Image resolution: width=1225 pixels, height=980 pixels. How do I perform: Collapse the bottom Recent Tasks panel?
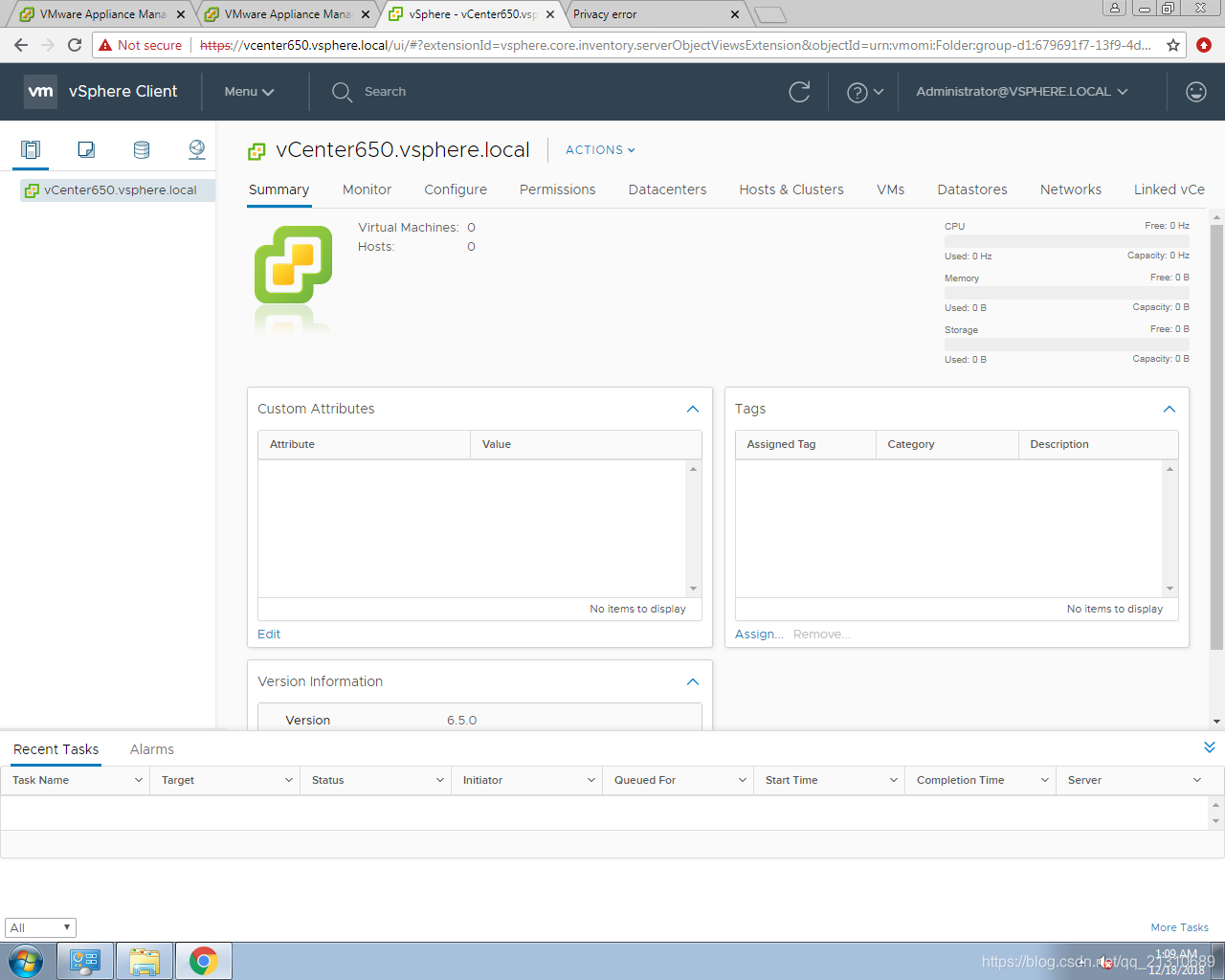(1210, 747)
